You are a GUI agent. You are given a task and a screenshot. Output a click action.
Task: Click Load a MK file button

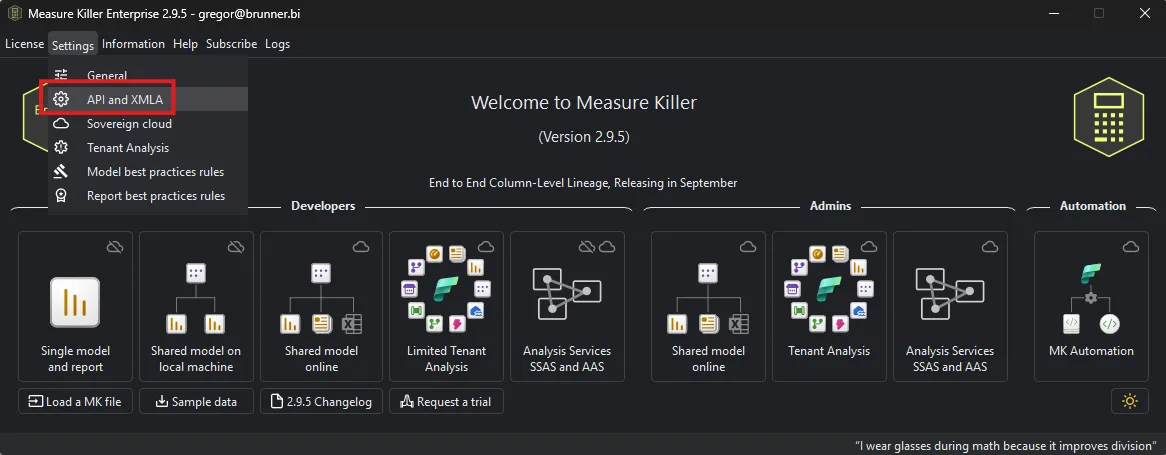tap(75, 401)
